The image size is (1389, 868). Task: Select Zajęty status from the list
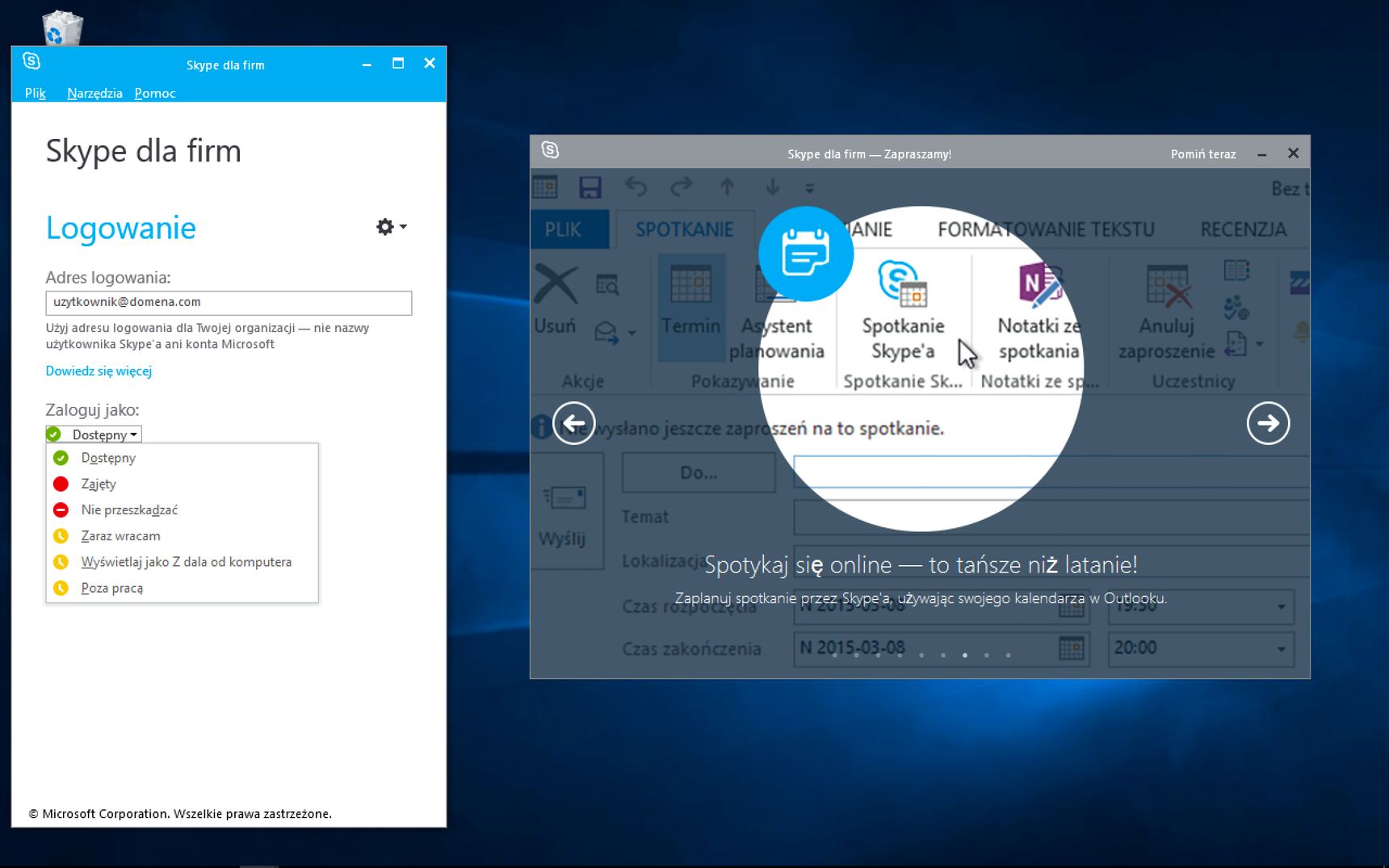click(x=183, y=484)
